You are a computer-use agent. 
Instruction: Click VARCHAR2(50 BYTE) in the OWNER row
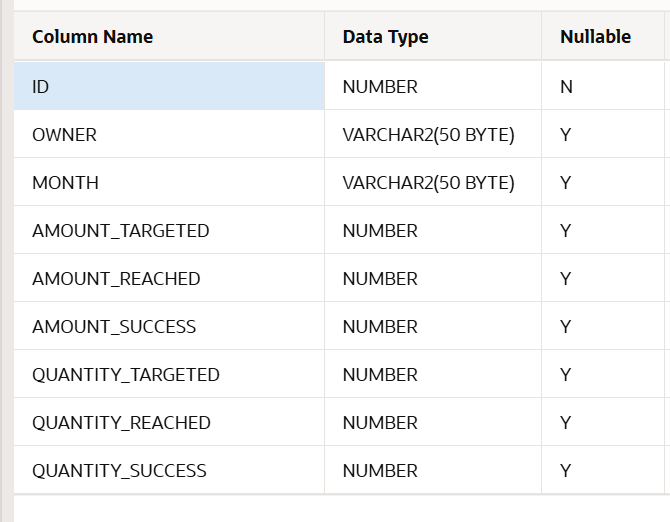coord(428,135)
